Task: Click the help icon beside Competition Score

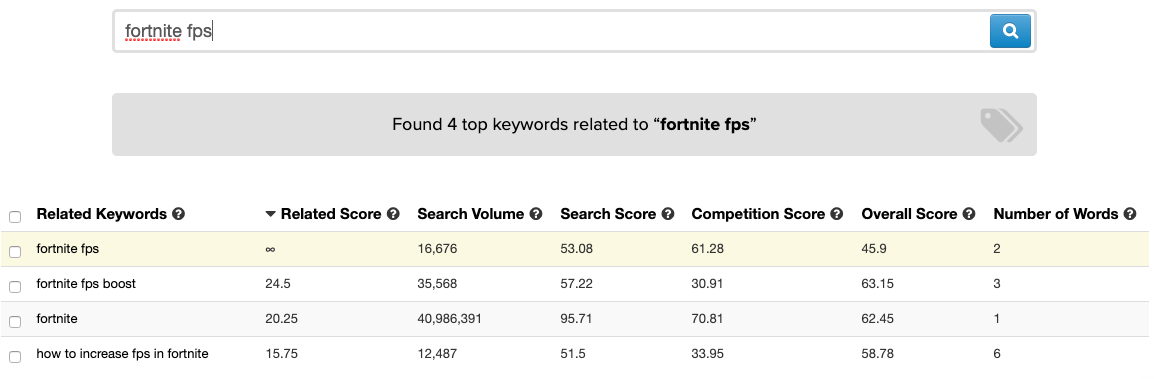Action: pyautogui.click(x=837, y=214)
